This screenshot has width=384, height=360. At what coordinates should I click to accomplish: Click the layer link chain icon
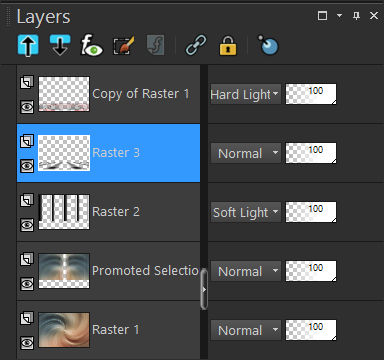(196, 45)
